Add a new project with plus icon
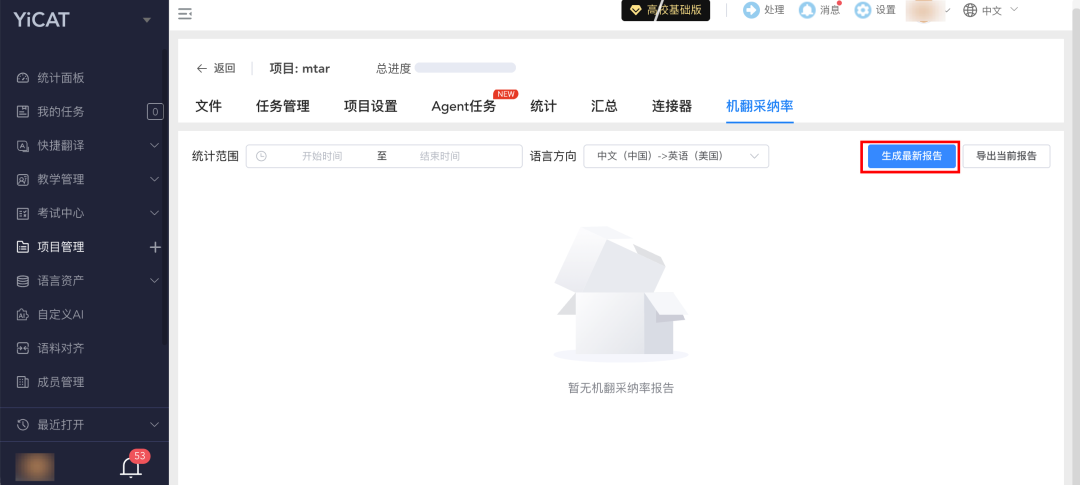The image size is (1080, 485). click(x=155, y=247)
